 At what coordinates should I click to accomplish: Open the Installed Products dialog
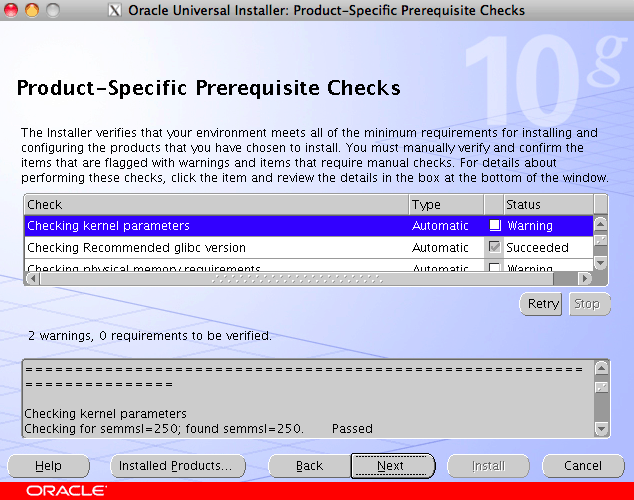(x=175, y=466)
